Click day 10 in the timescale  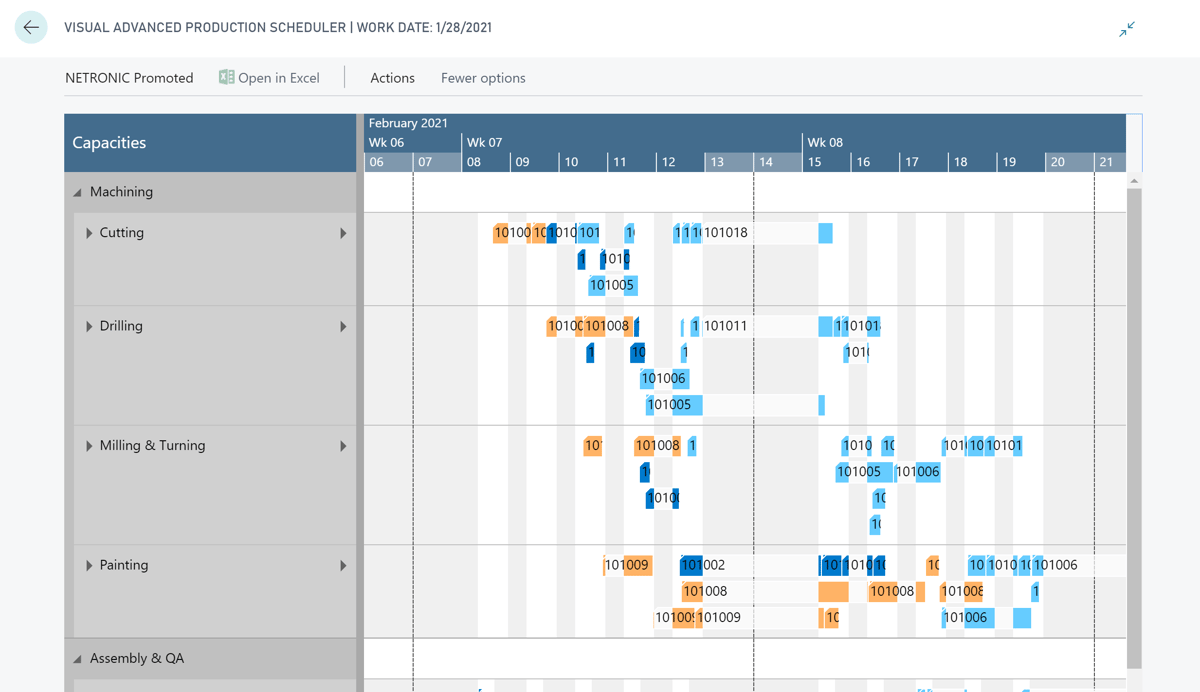(583, 162)
